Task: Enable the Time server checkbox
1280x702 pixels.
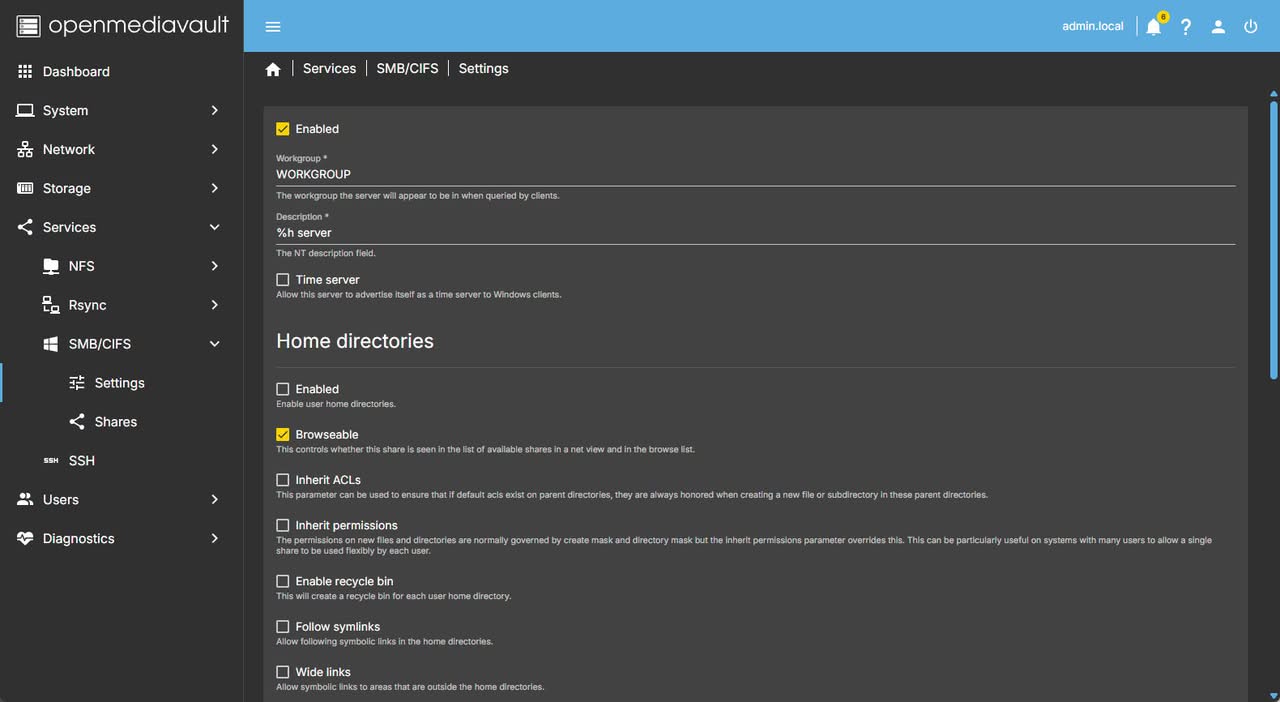Action: tap(283, 280)
